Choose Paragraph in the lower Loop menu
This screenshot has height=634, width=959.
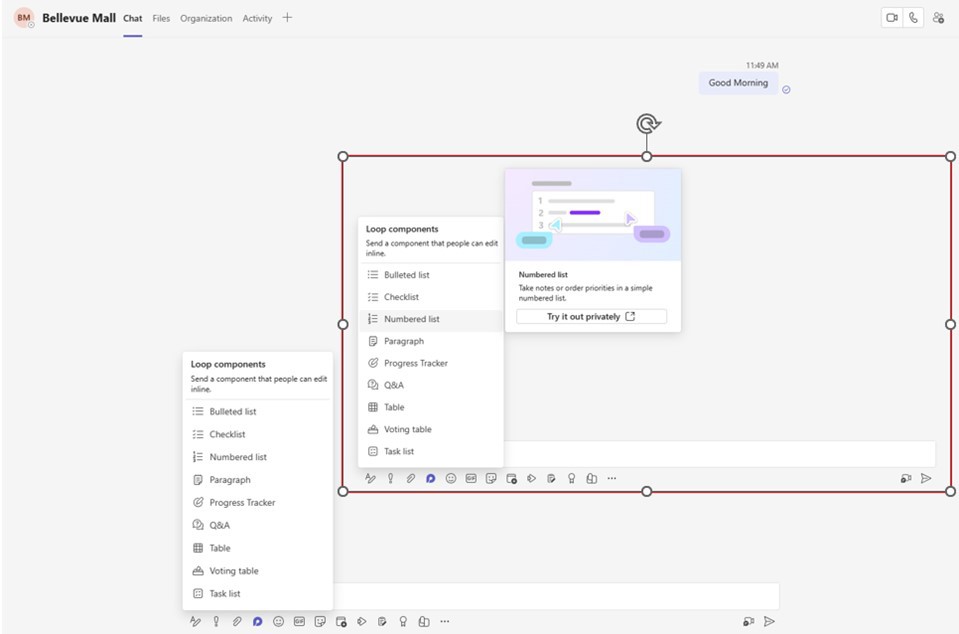click(257, 480)
